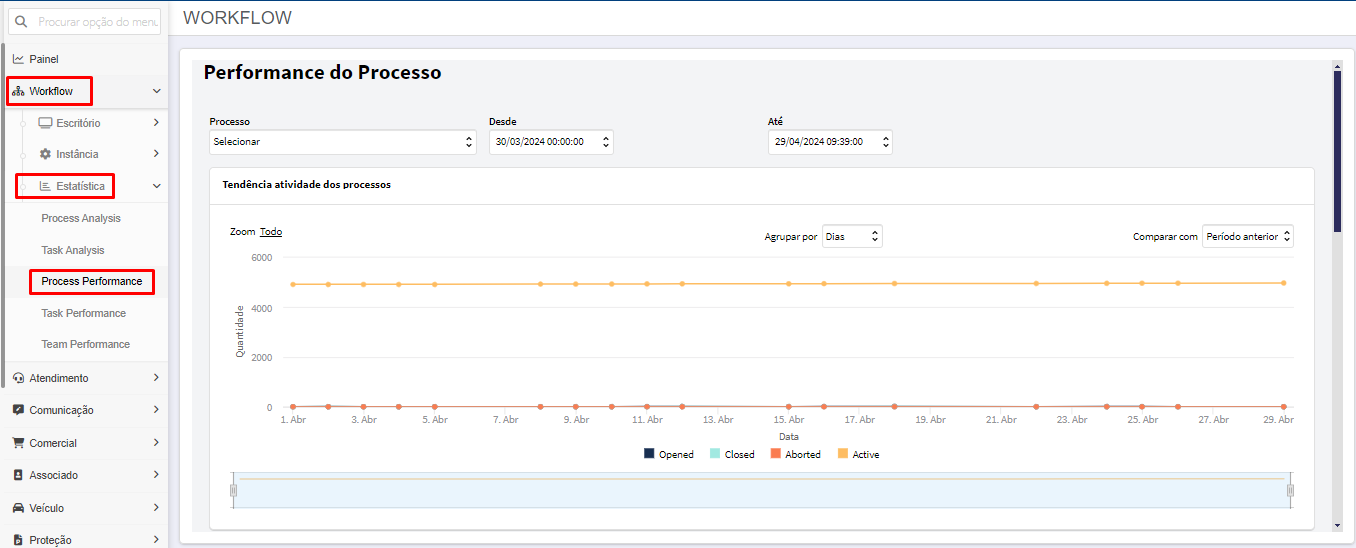
Task: Click the scroll-down arrow of panel scrollbar
Action: coord(1337,525)
